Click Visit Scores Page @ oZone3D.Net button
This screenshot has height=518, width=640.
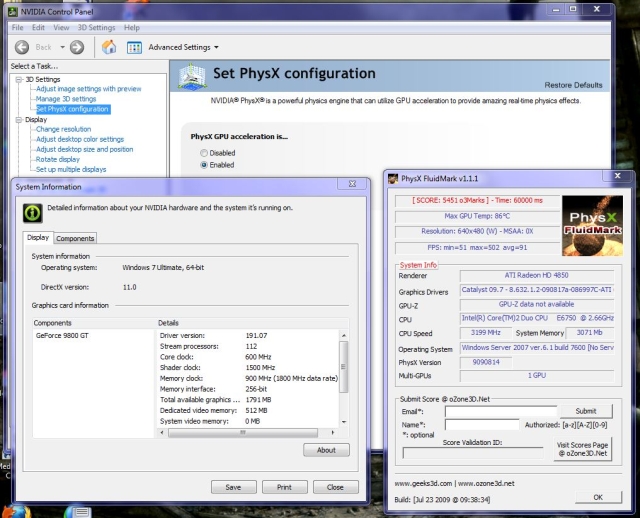click(582, 449)
